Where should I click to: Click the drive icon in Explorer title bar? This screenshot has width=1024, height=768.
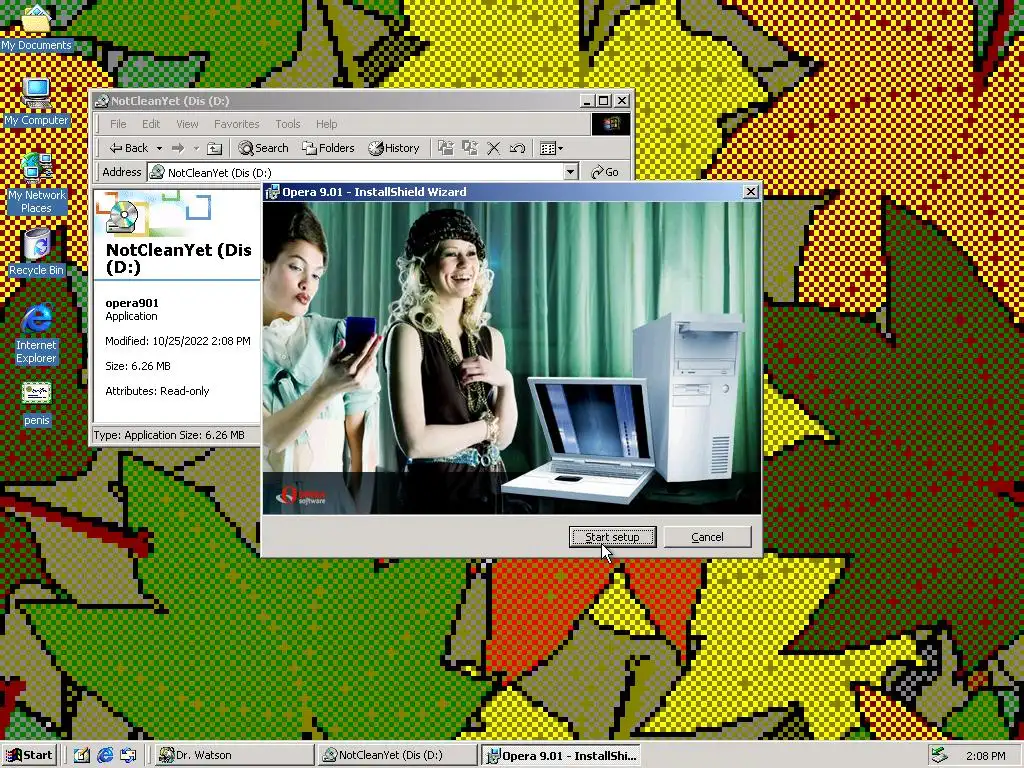click(x=101, y=101)
